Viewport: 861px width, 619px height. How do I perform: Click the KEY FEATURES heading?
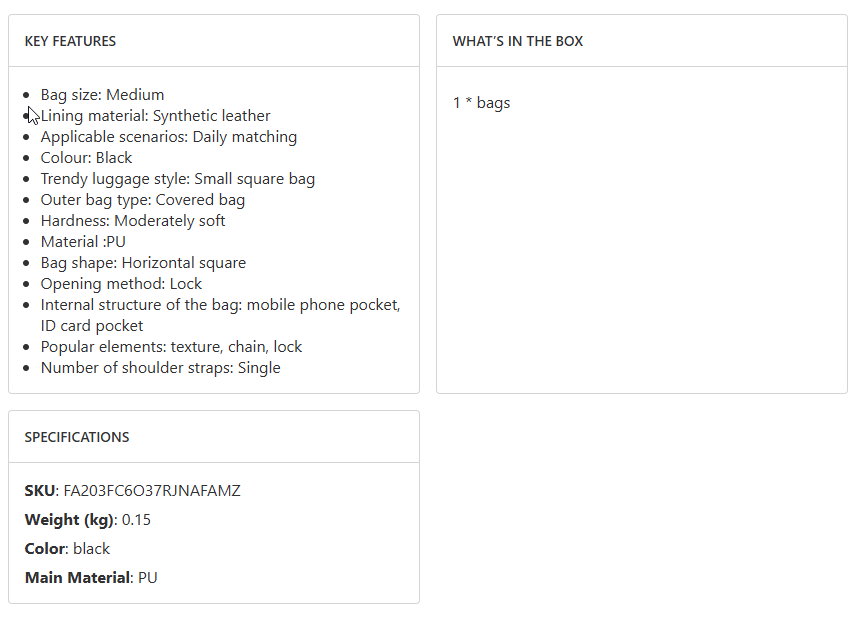pyautogui.click(x=70, y=41)
